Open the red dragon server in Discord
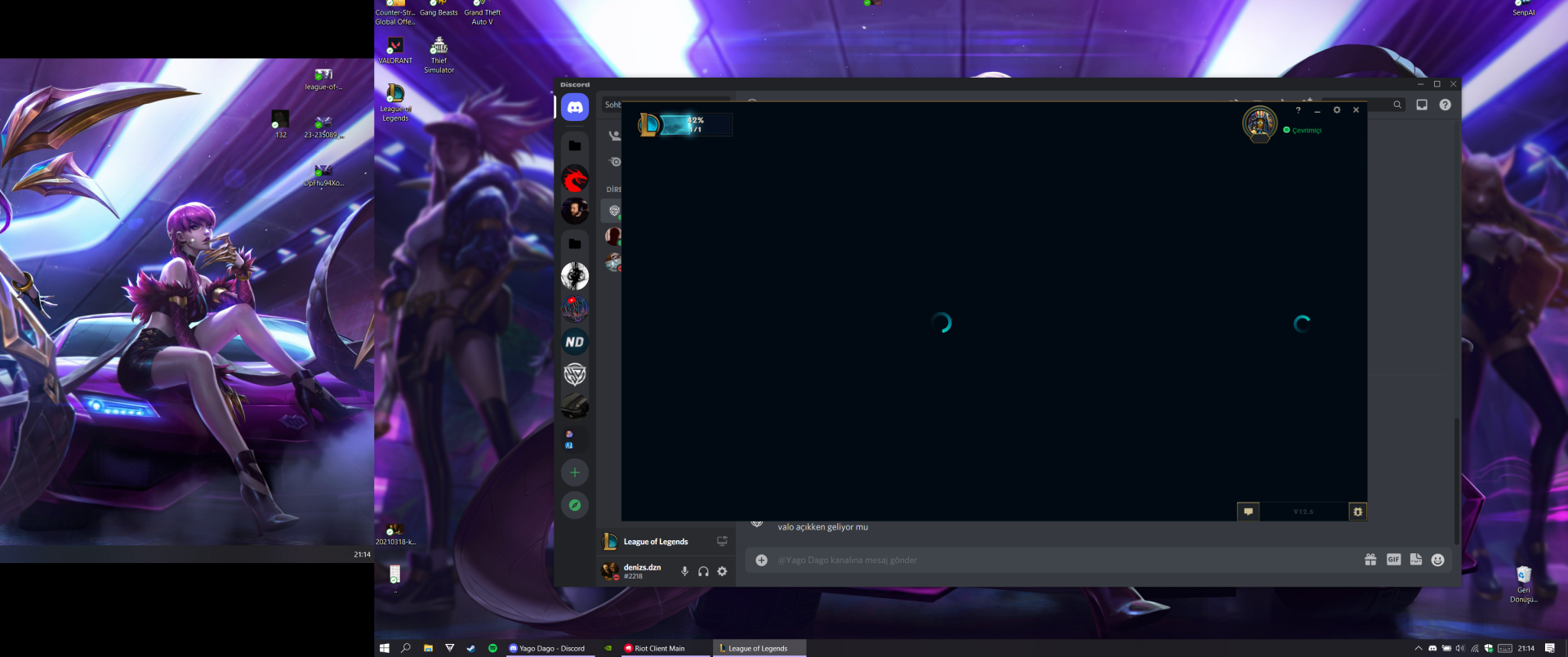This screenshot has height=657, width=1568. point(575,179)
